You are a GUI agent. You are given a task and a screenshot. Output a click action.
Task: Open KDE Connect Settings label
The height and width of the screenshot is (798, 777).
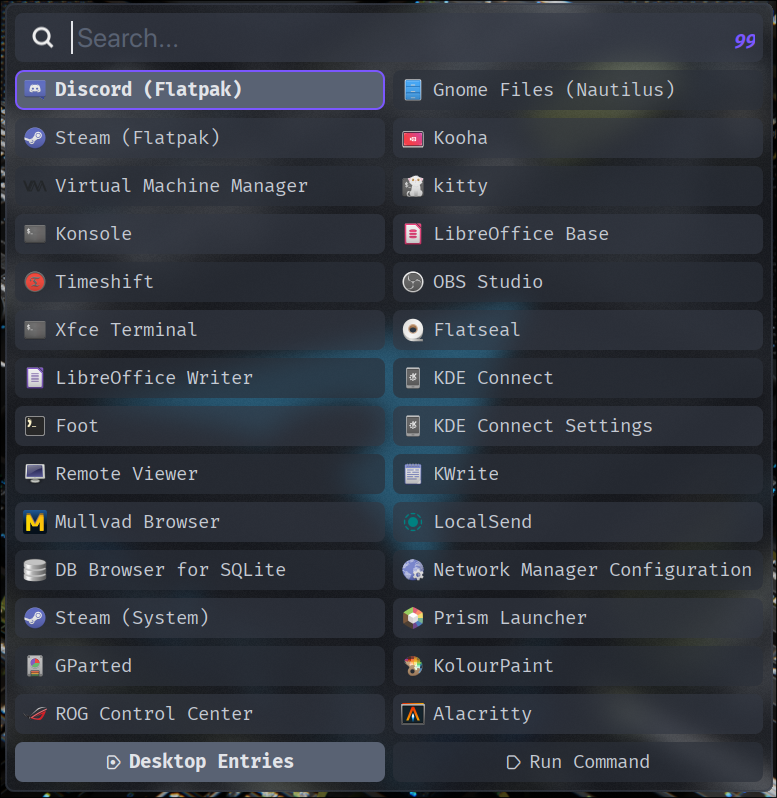click(543, 426)
